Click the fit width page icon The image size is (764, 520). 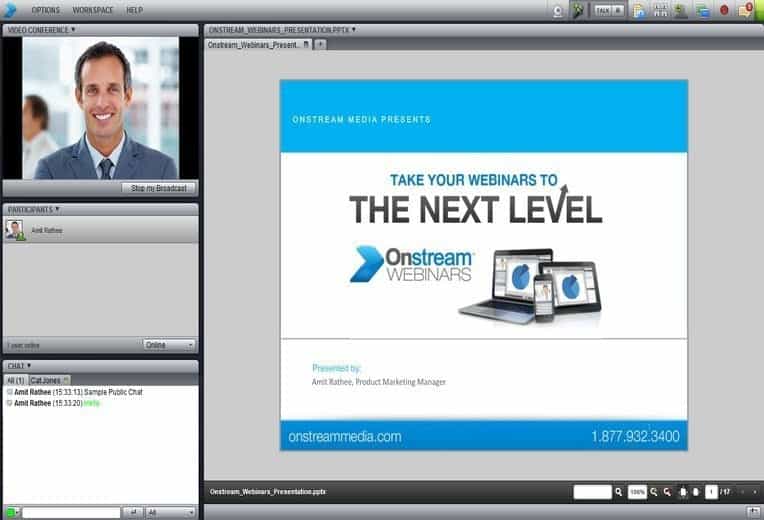(683, 492)
